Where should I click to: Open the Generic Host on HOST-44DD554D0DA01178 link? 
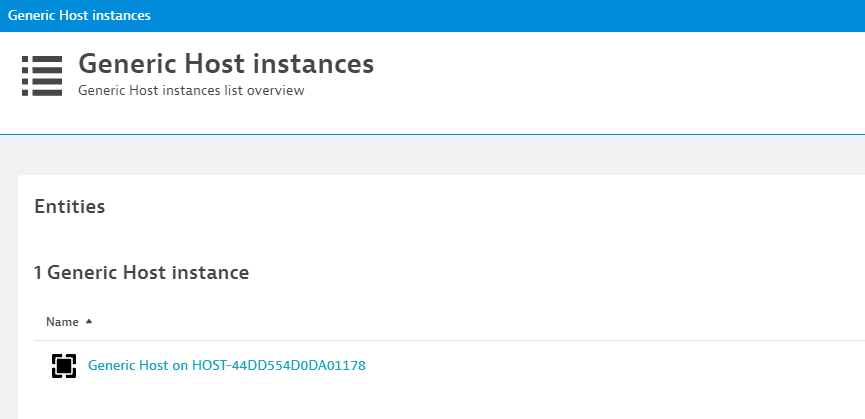(x=226, y=366)
